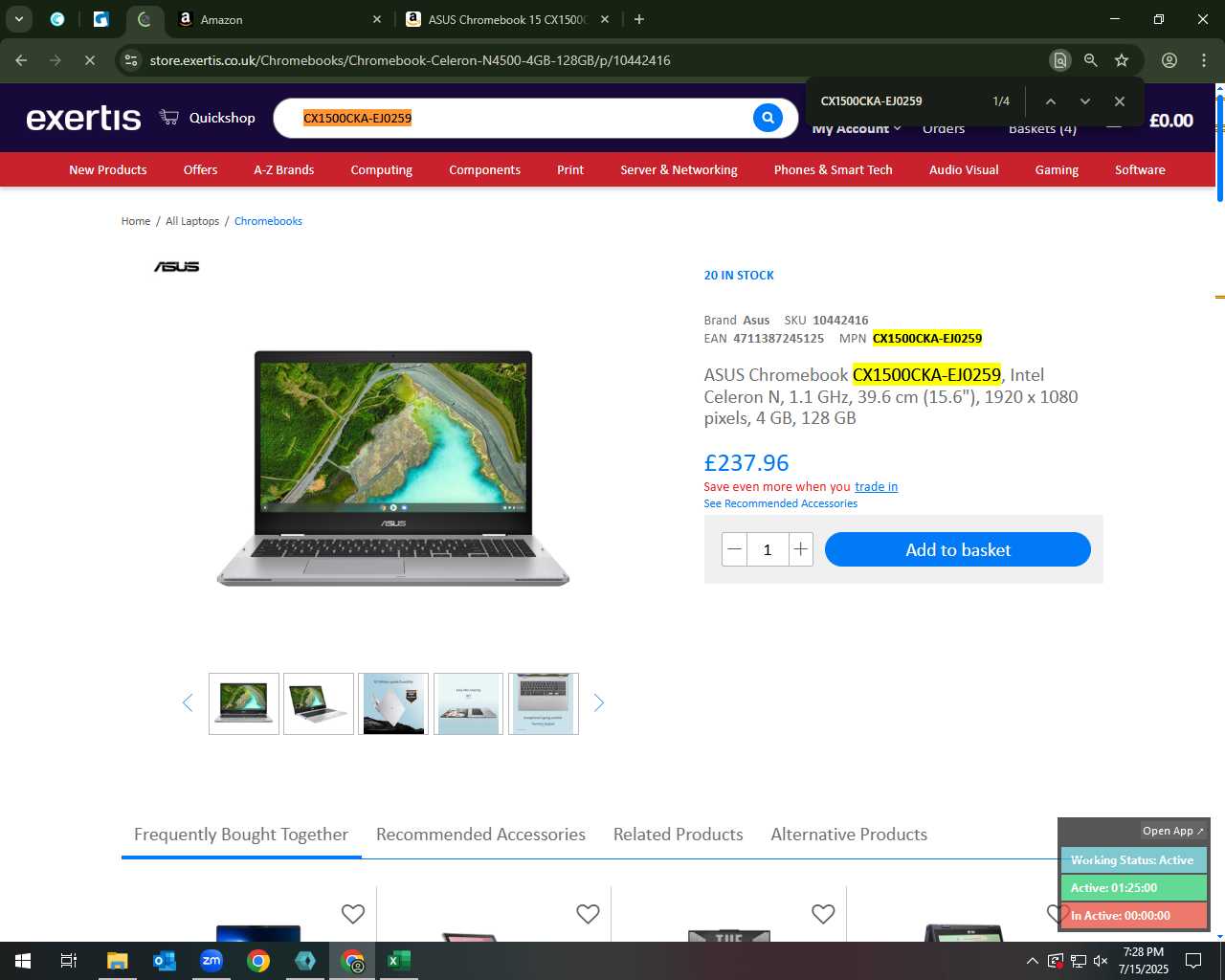Switch to Related Products tab
Screen dimensions: 1225x980
678,835
